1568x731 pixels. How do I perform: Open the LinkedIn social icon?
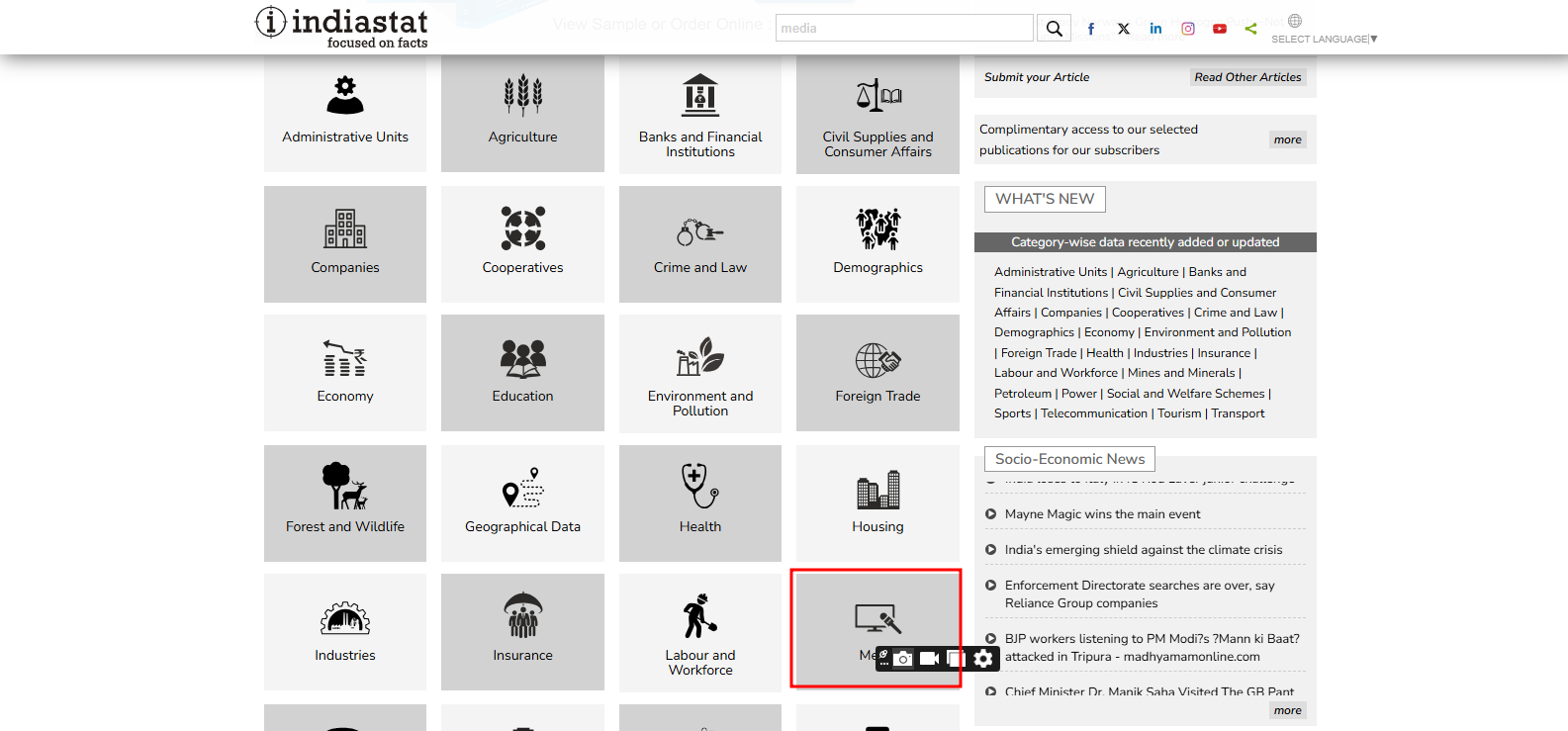[x=1155, y=29]
